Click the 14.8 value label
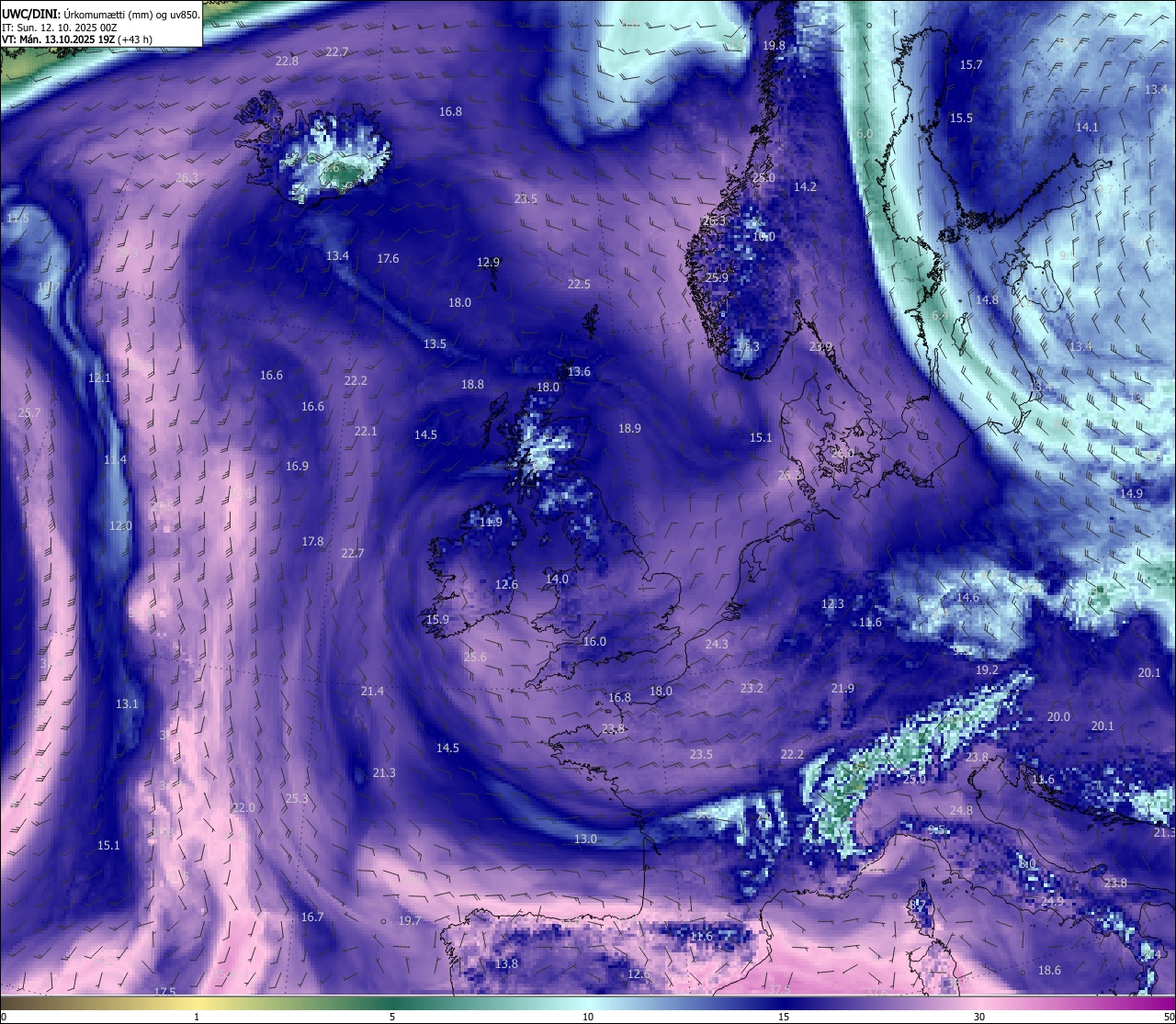The image size is (1176, 1024). pos(987,300)
